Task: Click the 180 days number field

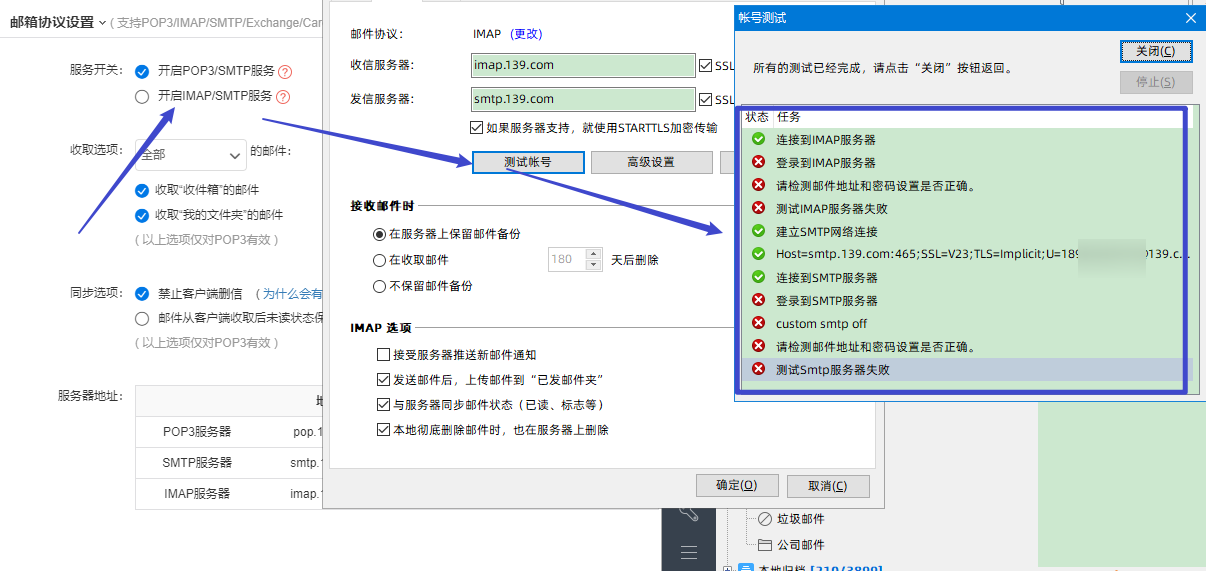Action: (568, 260)
